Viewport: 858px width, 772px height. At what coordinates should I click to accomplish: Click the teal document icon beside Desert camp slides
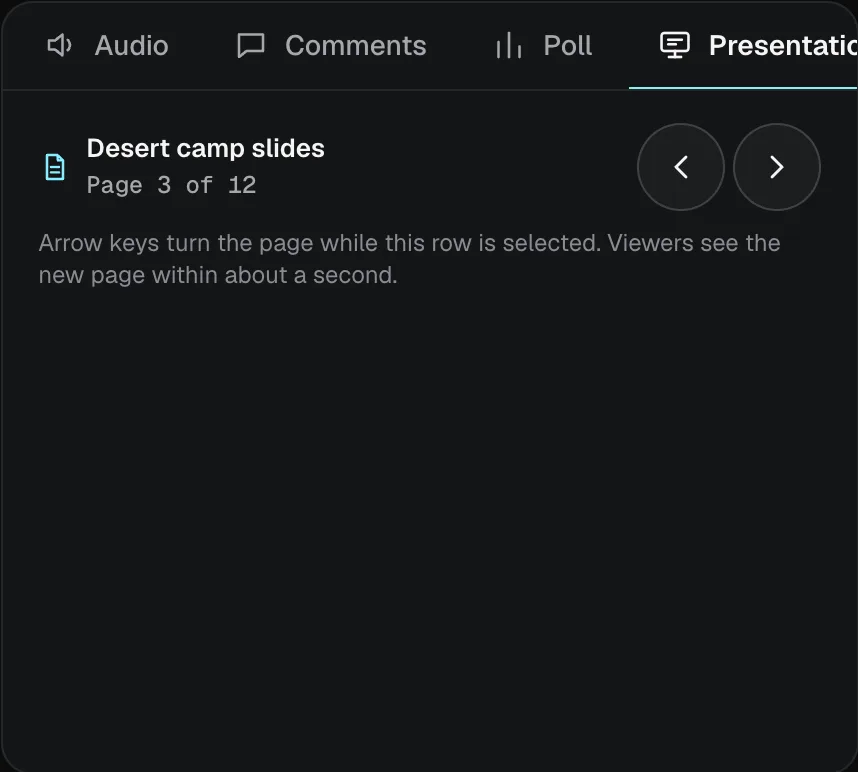[55, 167]
